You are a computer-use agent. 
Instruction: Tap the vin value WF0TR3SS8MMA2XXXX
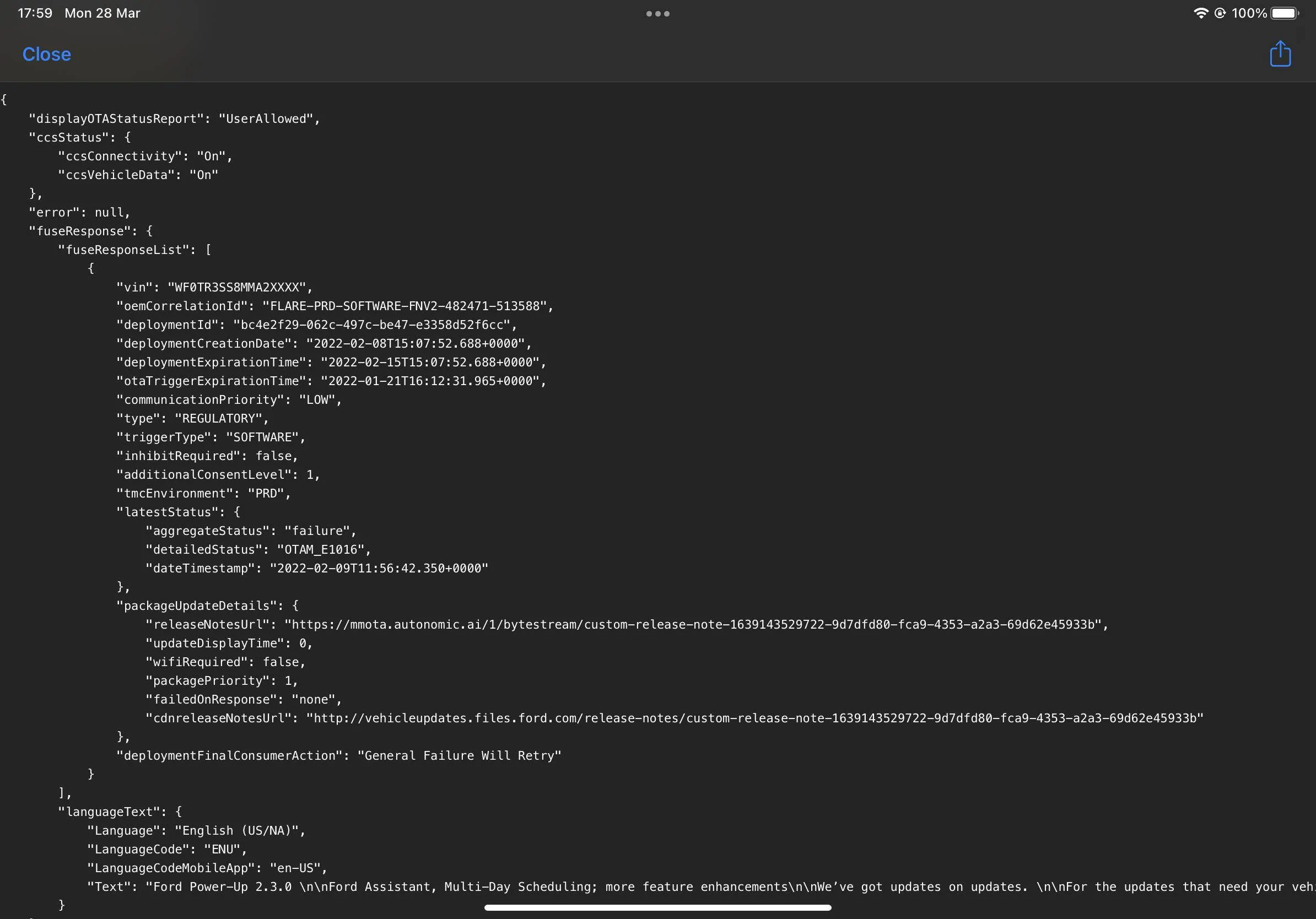pyautogui.click(x=237, y=287)
